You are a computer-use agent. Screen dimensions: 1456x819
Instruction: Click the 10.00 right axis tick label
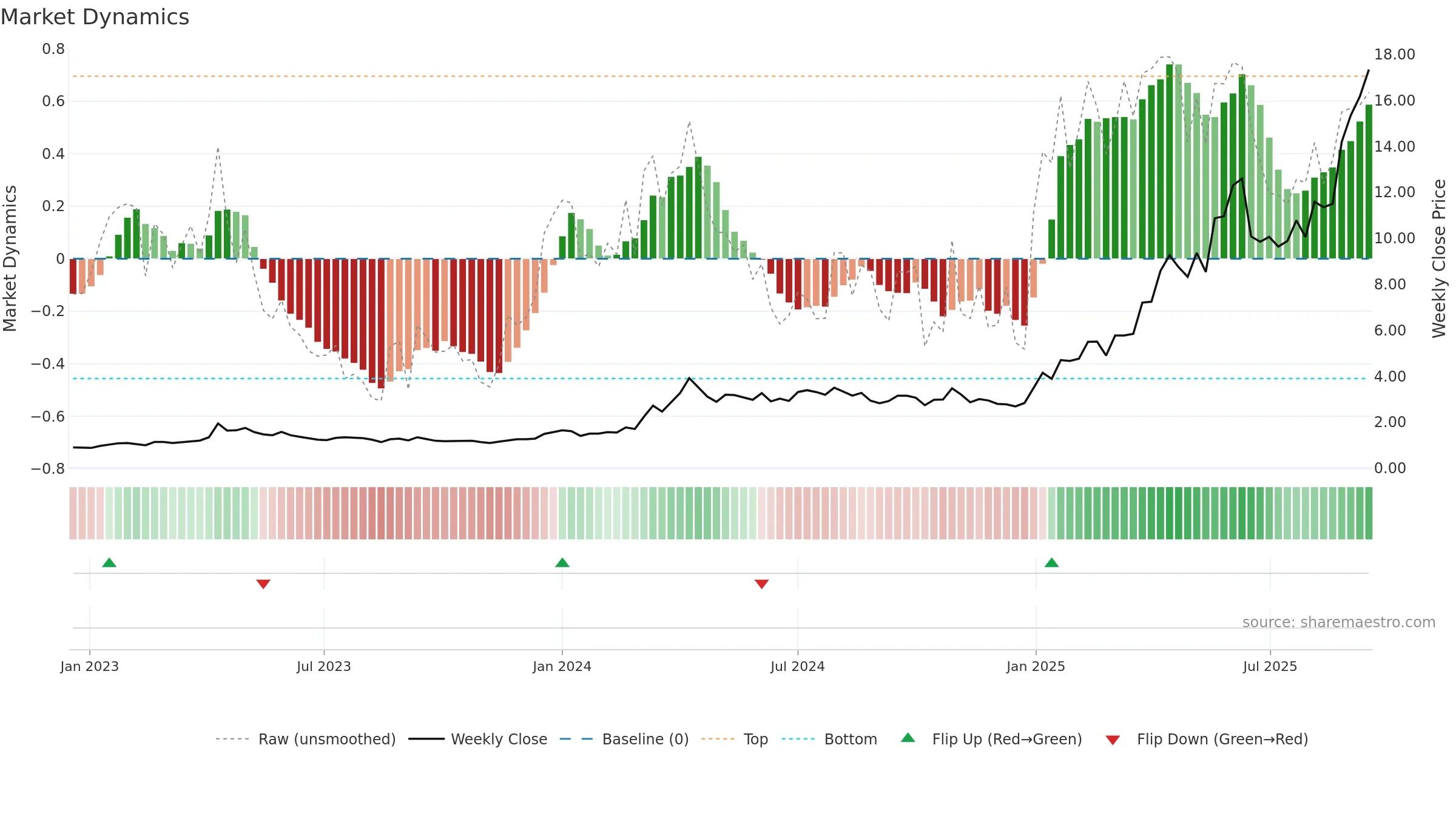coord(1395,238)
